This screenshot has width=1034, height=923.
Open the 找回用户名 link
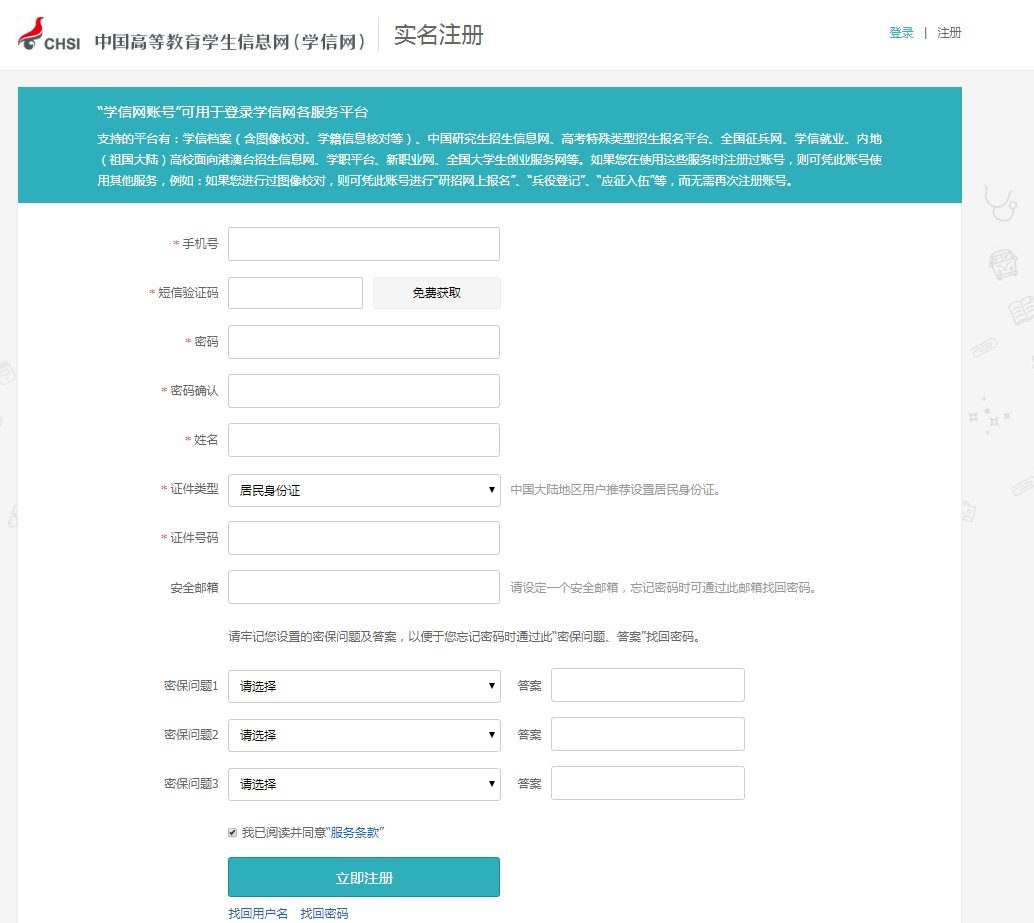pyautogui.click(x=258, y=914)
